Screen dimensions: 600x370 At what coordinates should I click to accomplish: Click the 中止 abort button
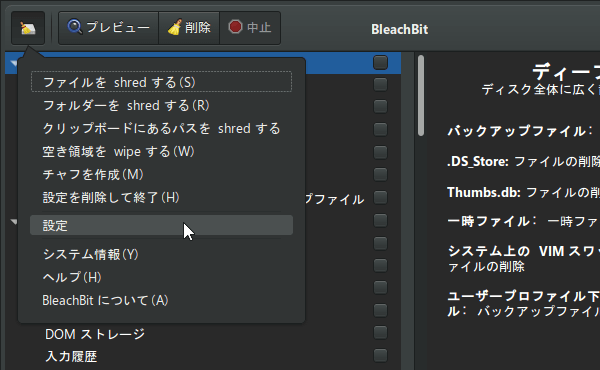pyautogui.click(x=250, y=28)
